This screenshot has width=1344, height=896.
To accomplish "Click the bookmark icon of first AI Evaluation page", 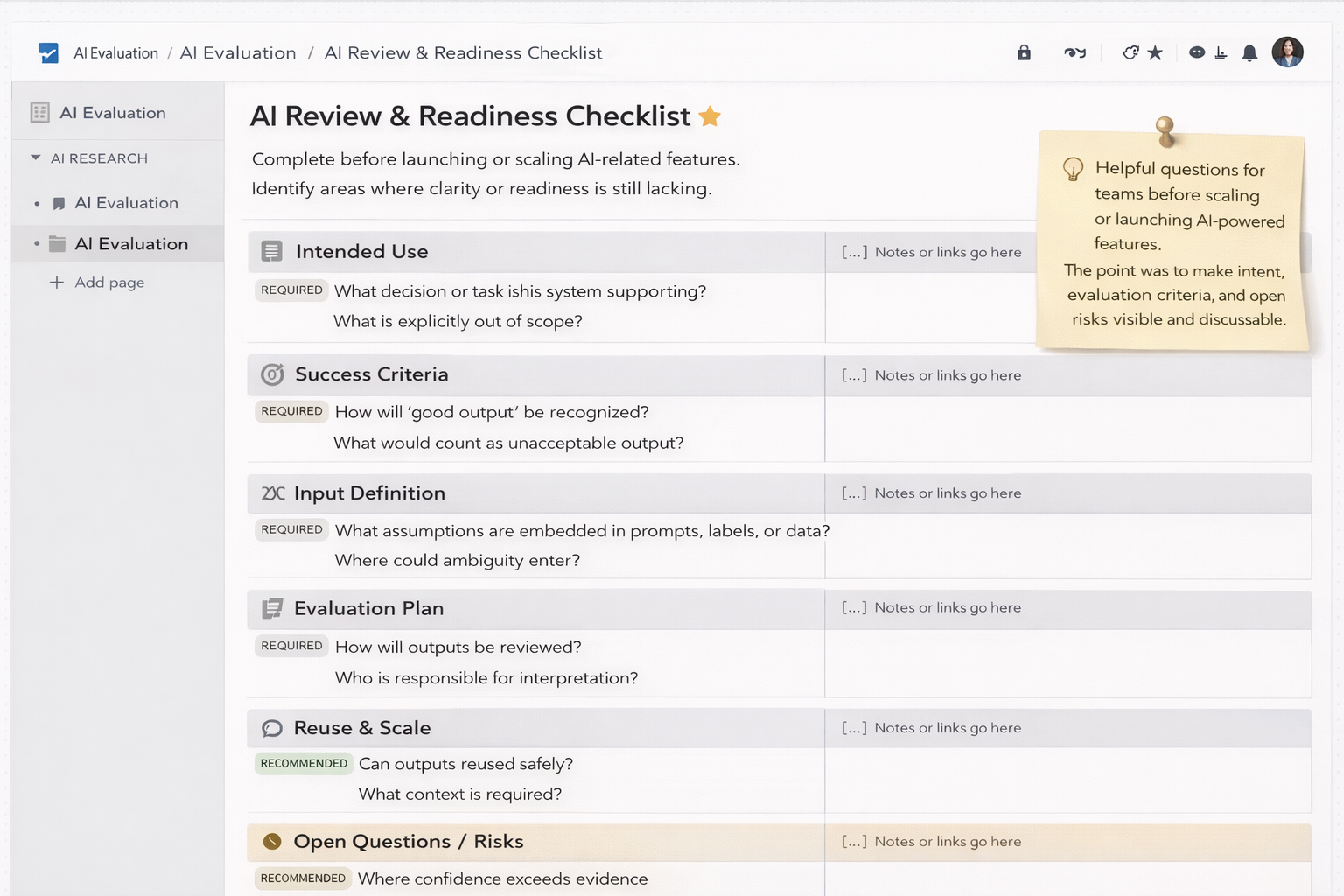I will 59,203.
